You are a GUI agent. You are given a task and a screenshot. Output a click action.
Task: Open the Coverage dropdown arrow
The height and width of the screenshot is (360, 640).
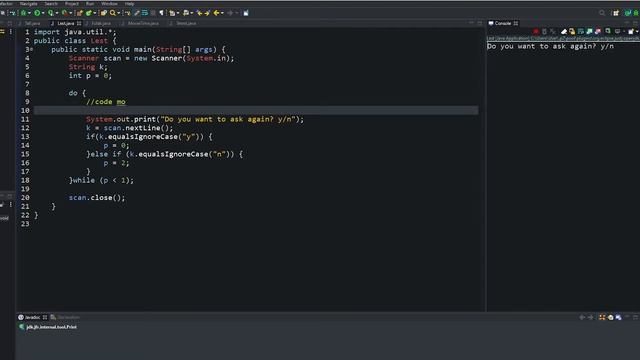(57, 13)
